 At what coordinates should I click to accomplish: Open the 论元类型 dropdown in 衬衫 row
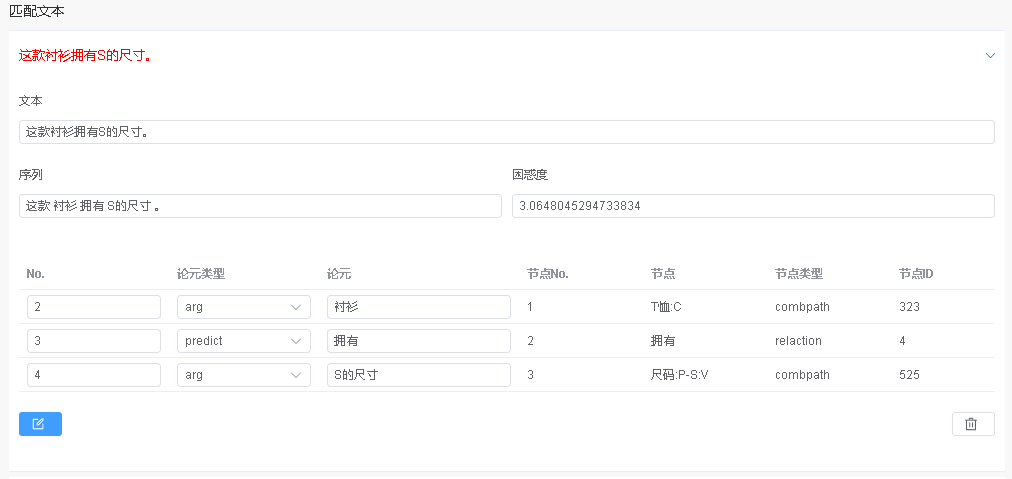pos(244,307)
